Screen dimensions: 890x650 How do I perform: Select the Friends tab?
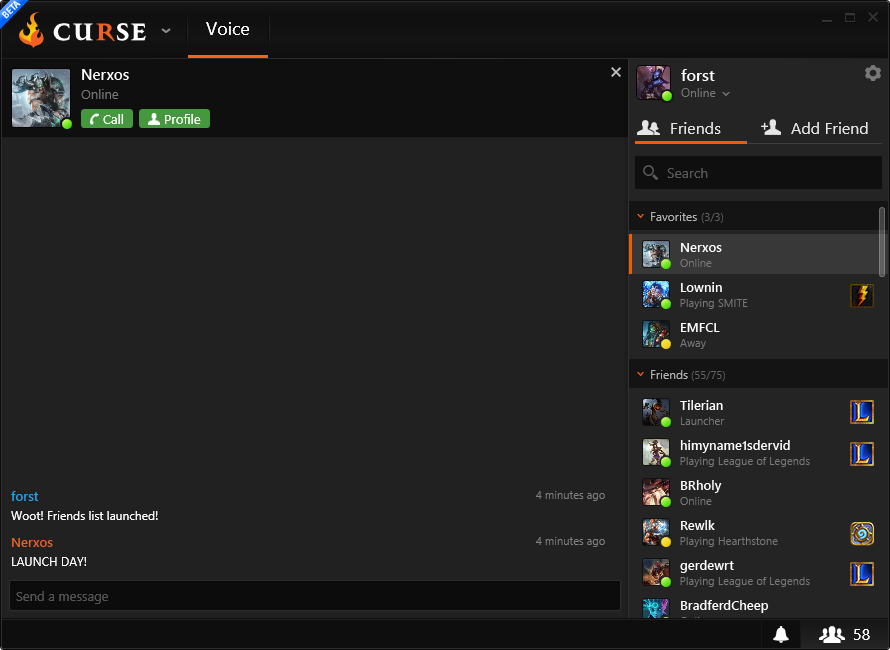click(x=690, y=128)
